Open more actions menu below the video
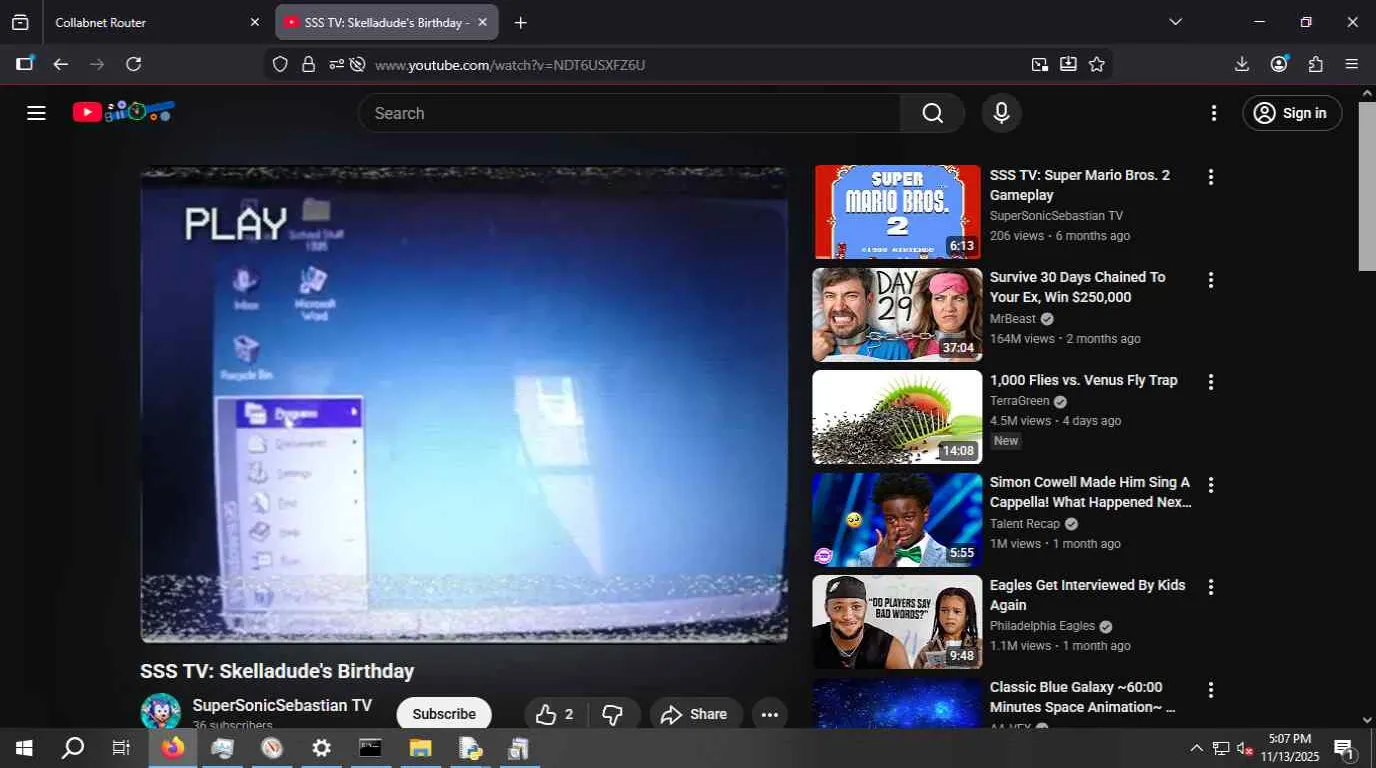 point(769,714)
